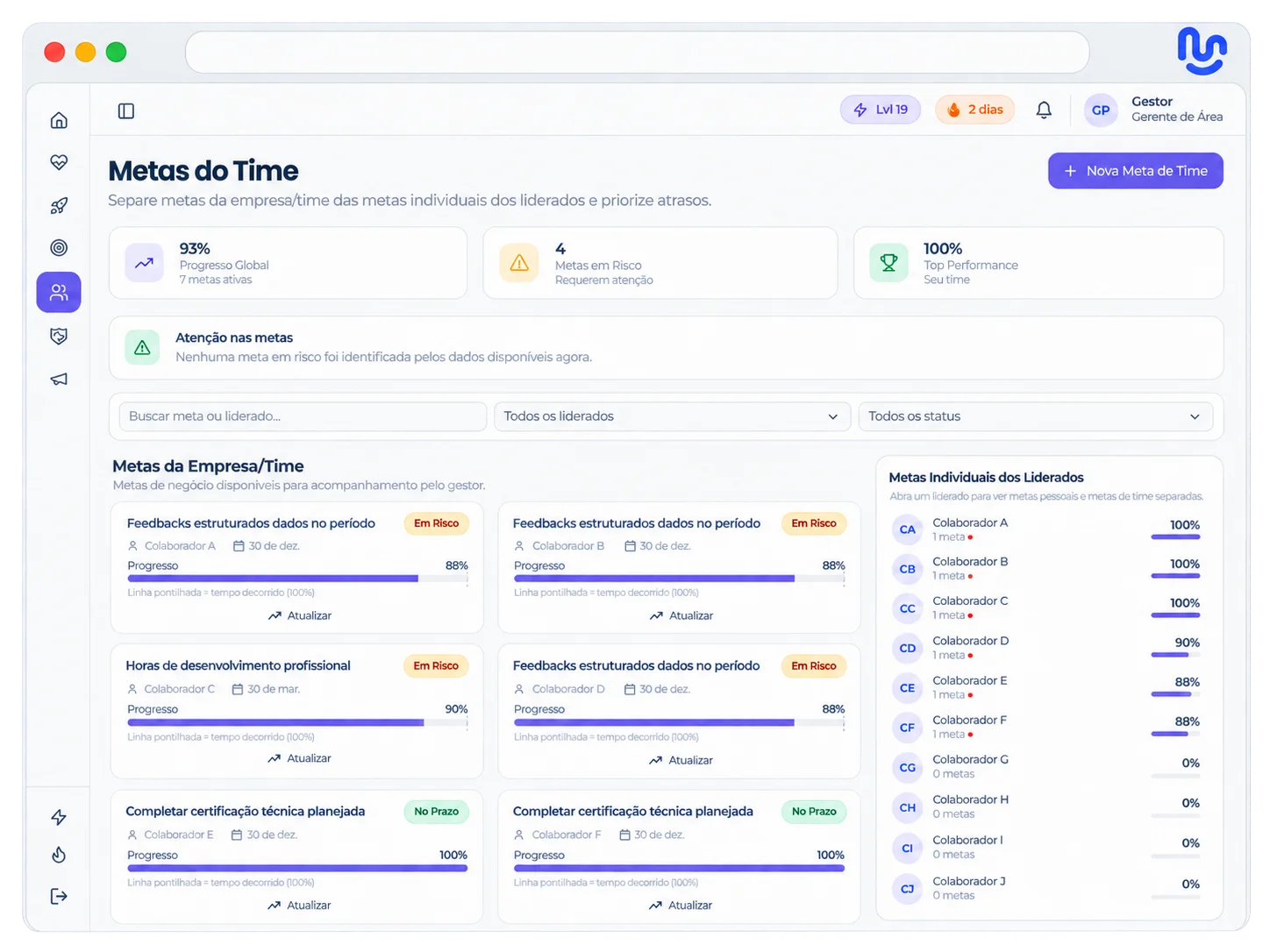Click the Lvl 19 badge
This screenshot has height=952, width=1270.
click(881, 110)
